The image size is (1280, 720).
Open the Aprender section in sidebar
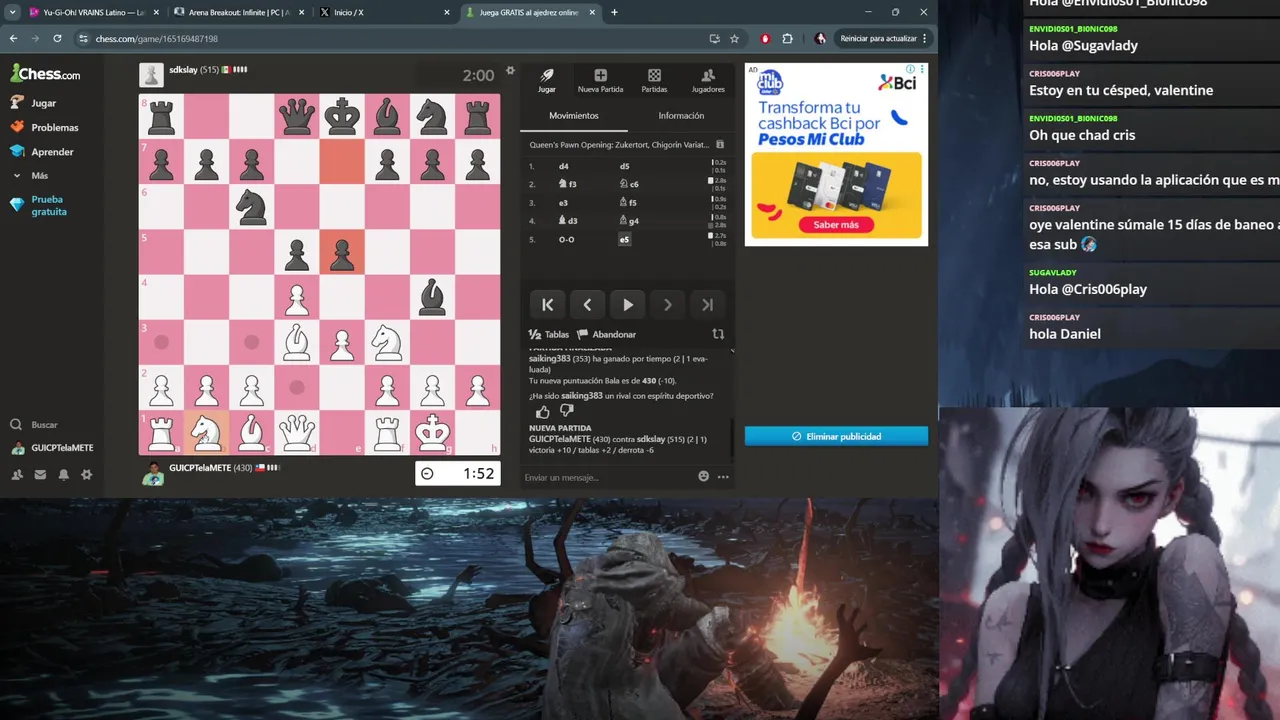pyautogui.click(x=42, y=152)
